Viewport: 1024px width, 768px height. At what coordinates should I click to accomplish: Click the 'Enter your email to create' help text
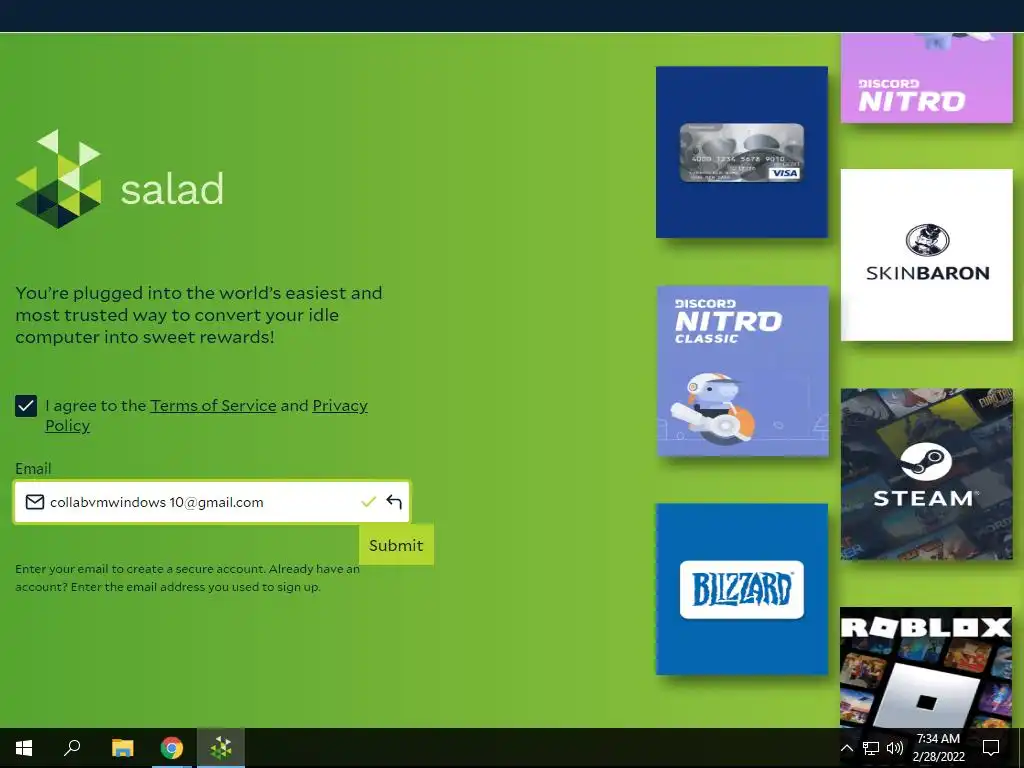click(187, 578)
